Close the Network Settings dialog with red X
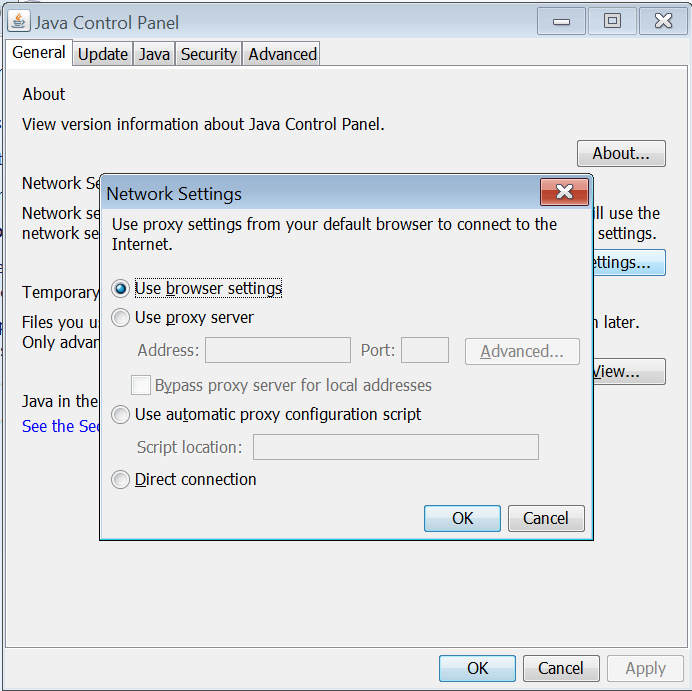This screenshot has height=691, width=692. click(564, 192)
